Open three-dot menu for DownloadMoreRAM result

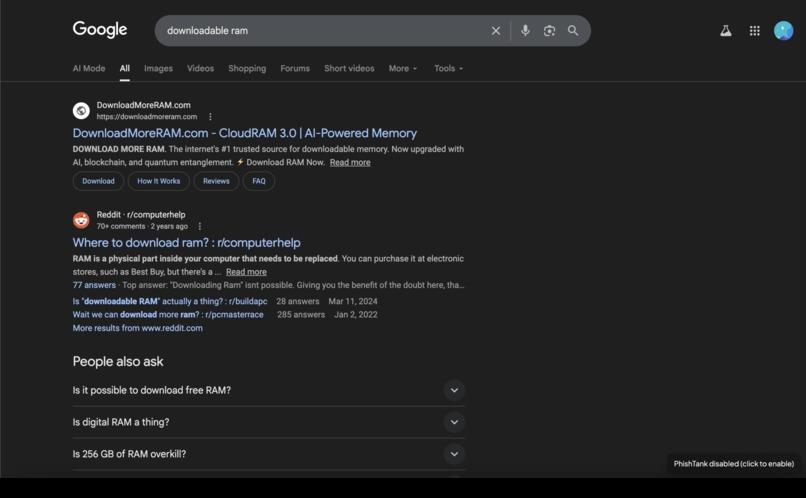(x=210, y=117)
